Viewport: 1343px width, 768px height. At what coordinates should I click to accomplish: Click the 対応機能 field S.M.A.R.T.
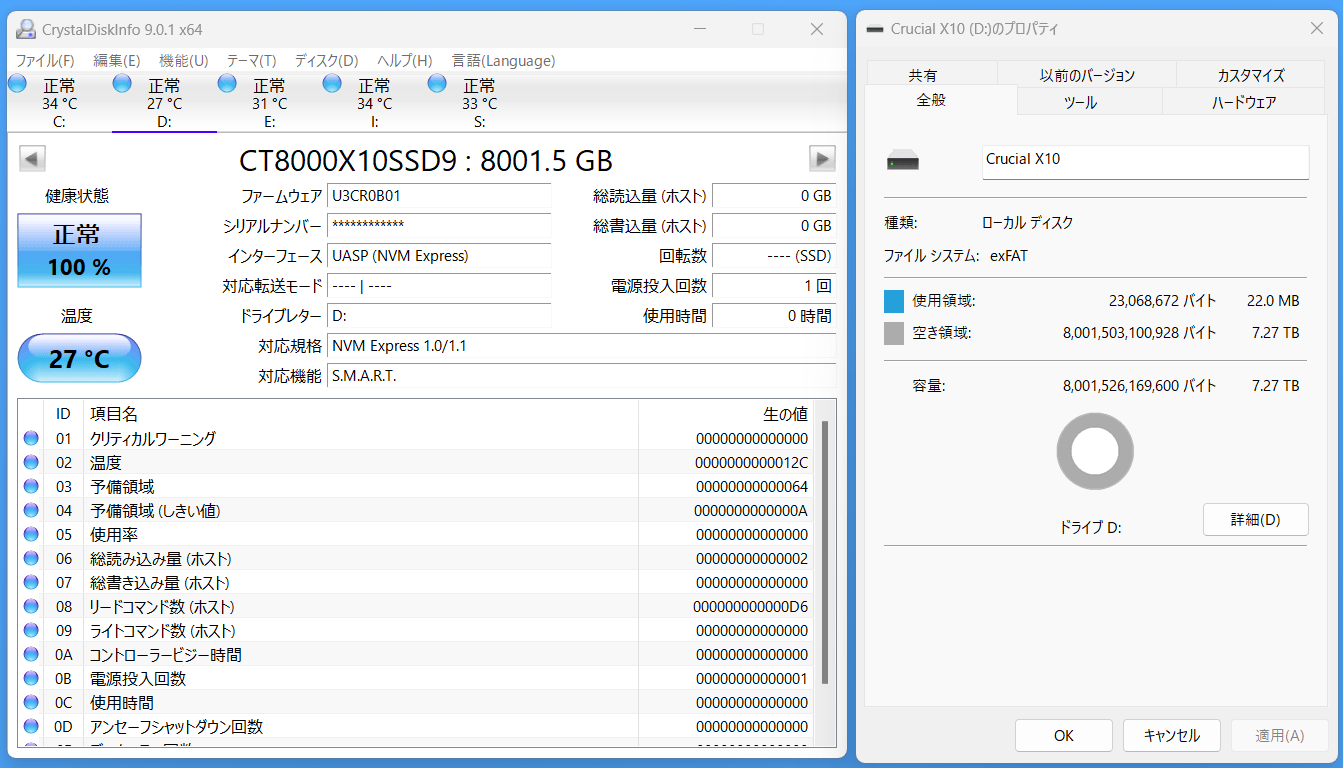[x=582, y=376]
